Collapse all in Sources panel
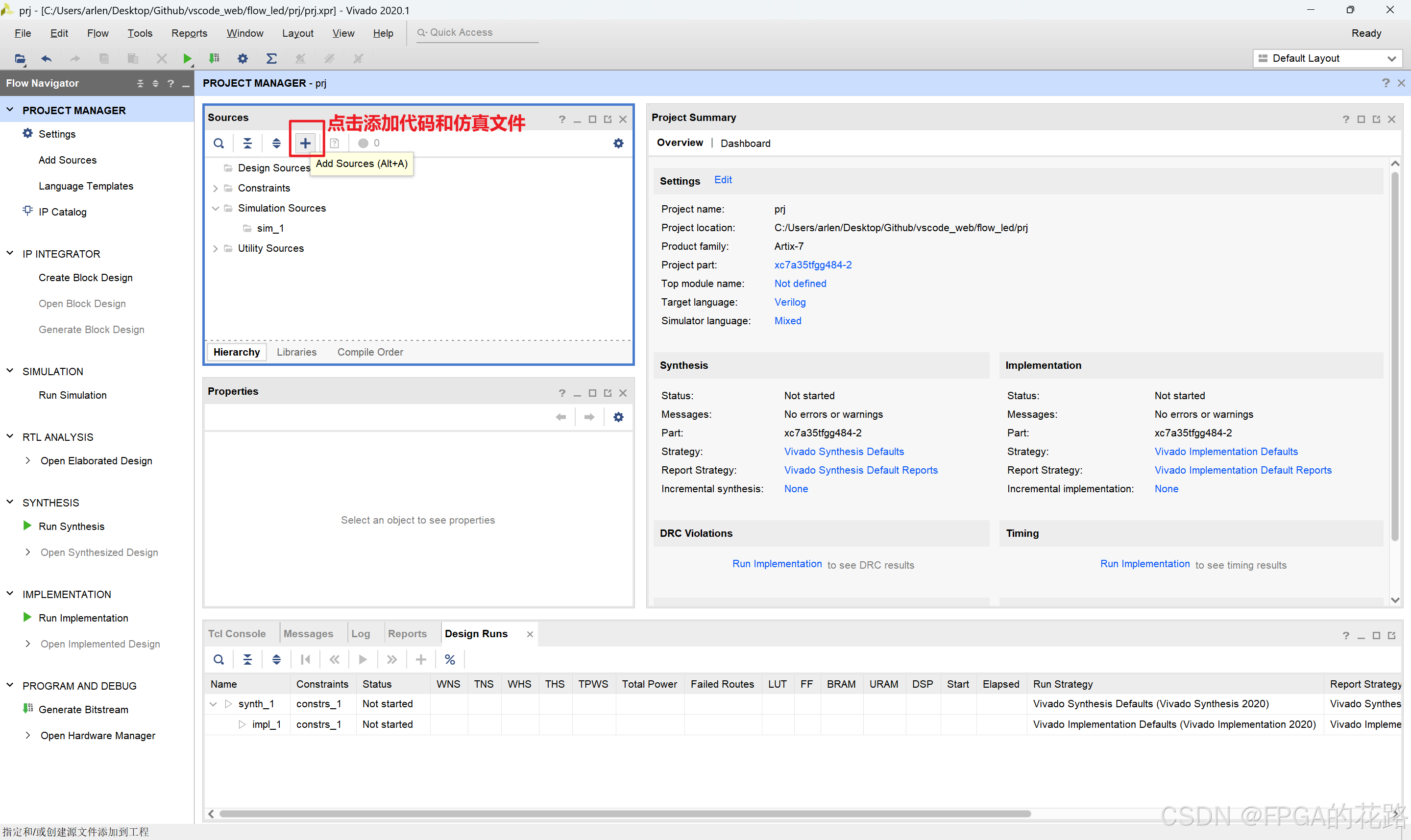The width and height of the screenshot is (1411, 840). pyautogui.click(x=247, y=143)
